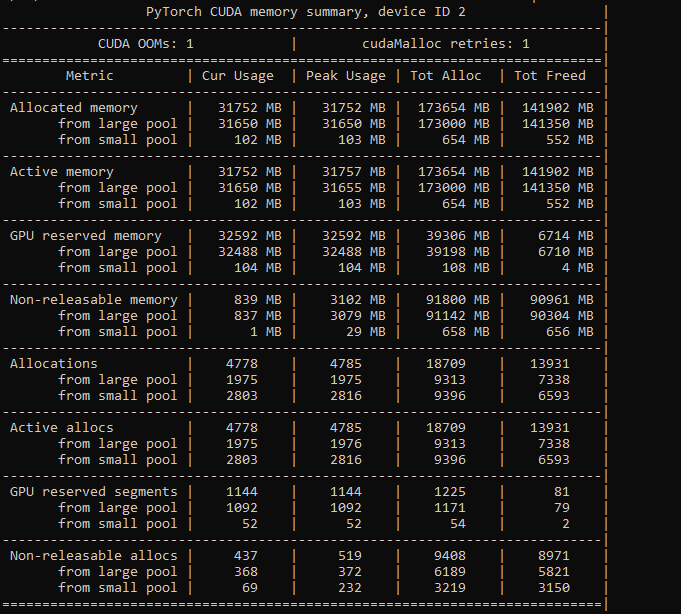Click the 'Active allocs' row label
681x614 pixels.
tap(62, 428)
